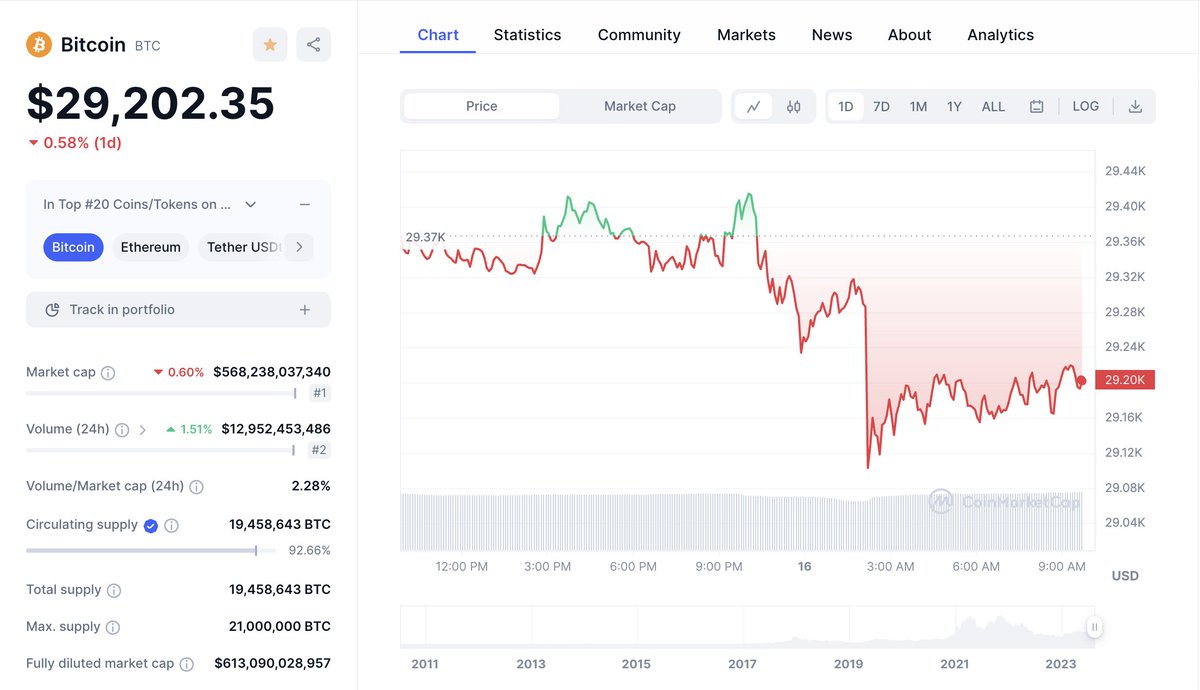
Task: Download chart data icon
Action: tap(1135, 106)
